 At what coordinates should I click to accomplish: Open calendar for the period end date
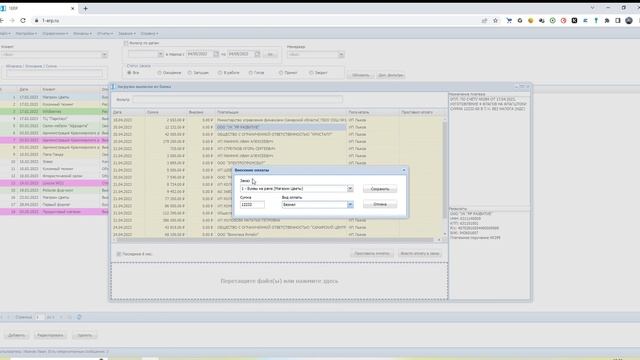coord(257,54)
